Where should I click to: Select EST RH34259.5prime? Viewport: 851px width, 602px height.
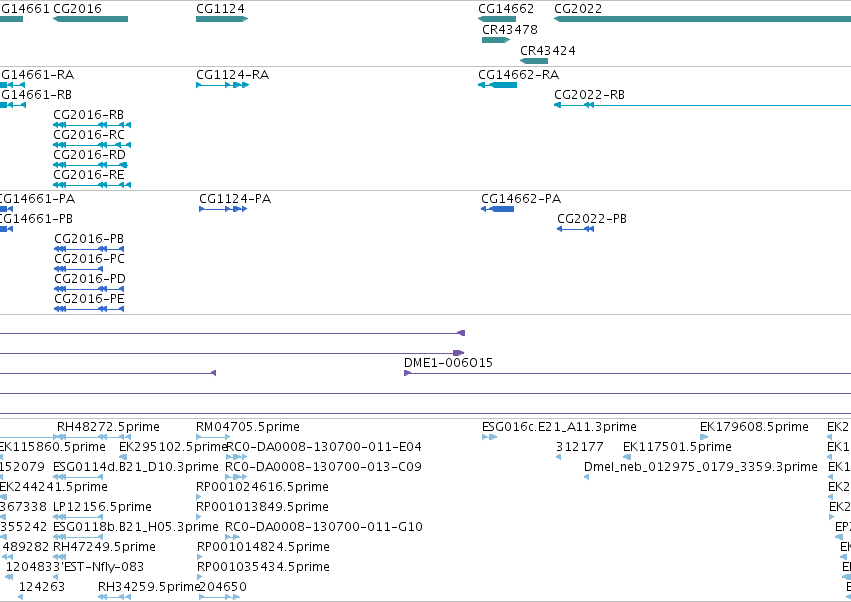pos(149,587)
